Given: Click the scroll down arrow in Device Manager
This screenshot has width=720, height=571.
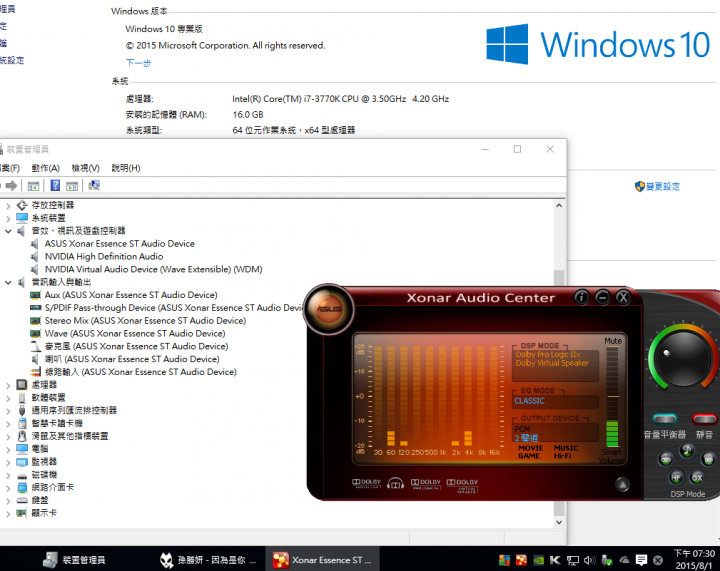Looking at the screenshot, I should click(x=559, y=522).
